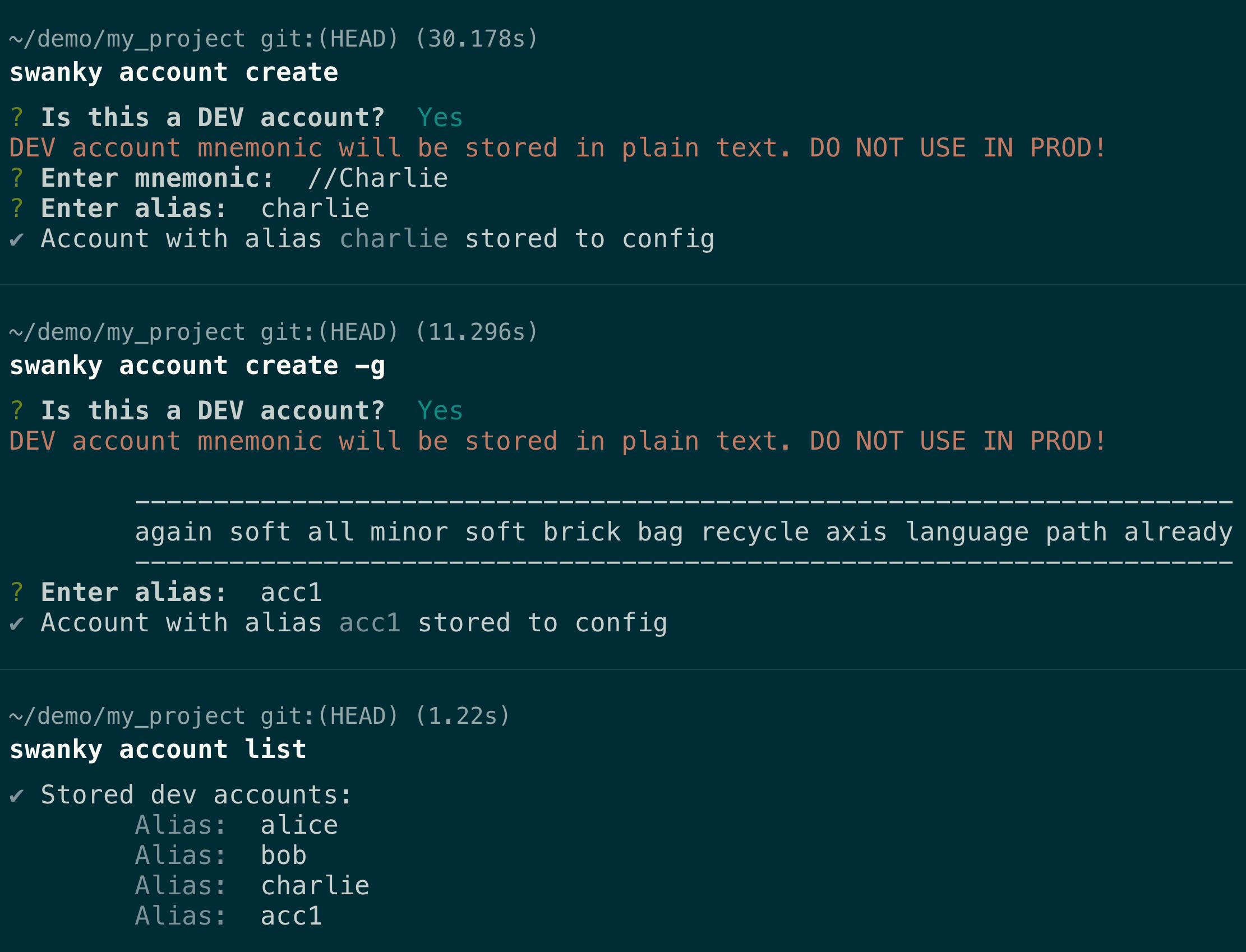Click the "alice" alias in the accounts list

click(x=299, y=826)
